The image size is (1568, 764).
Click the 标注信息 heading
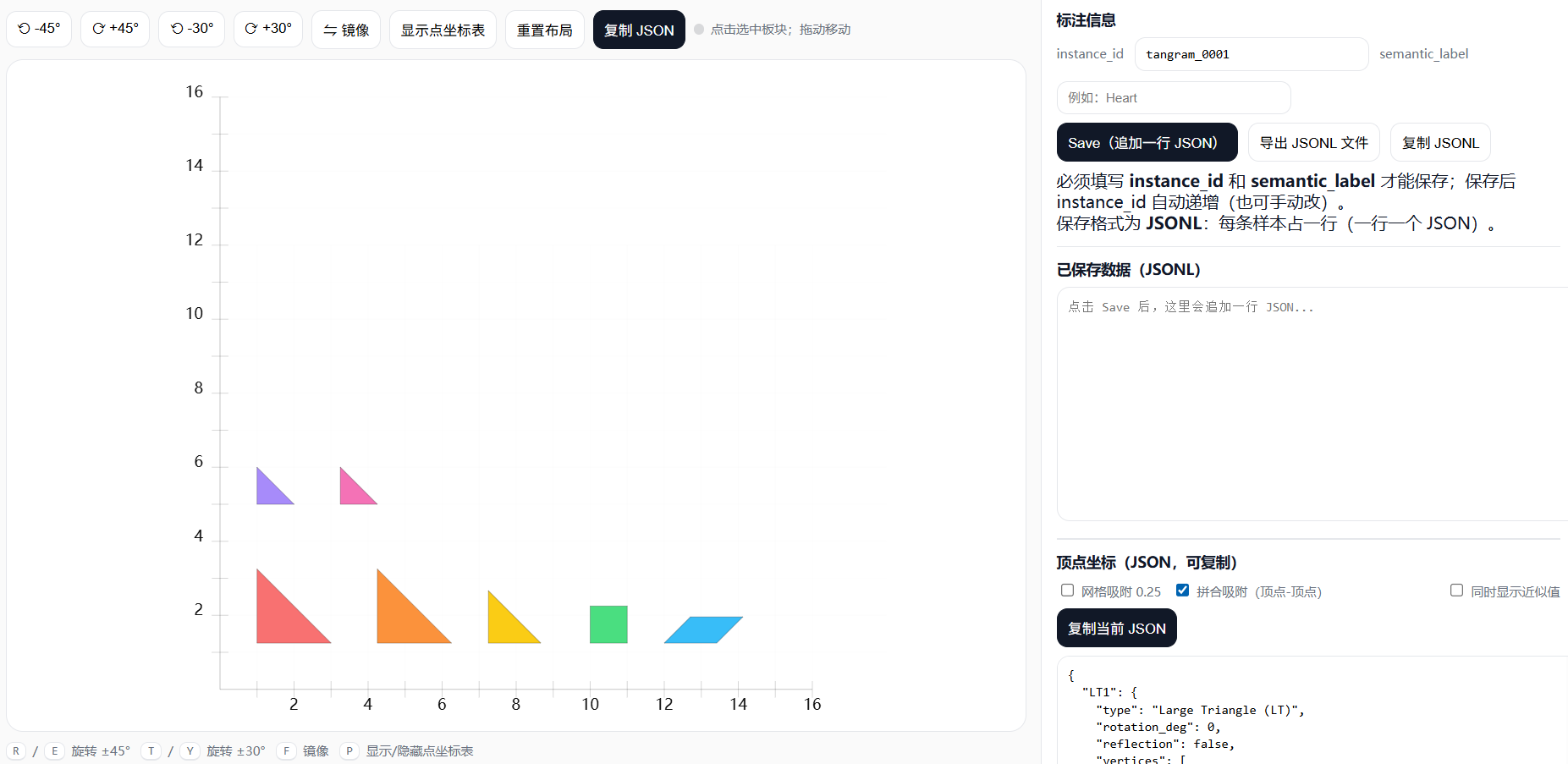(x=1086, y=20)
